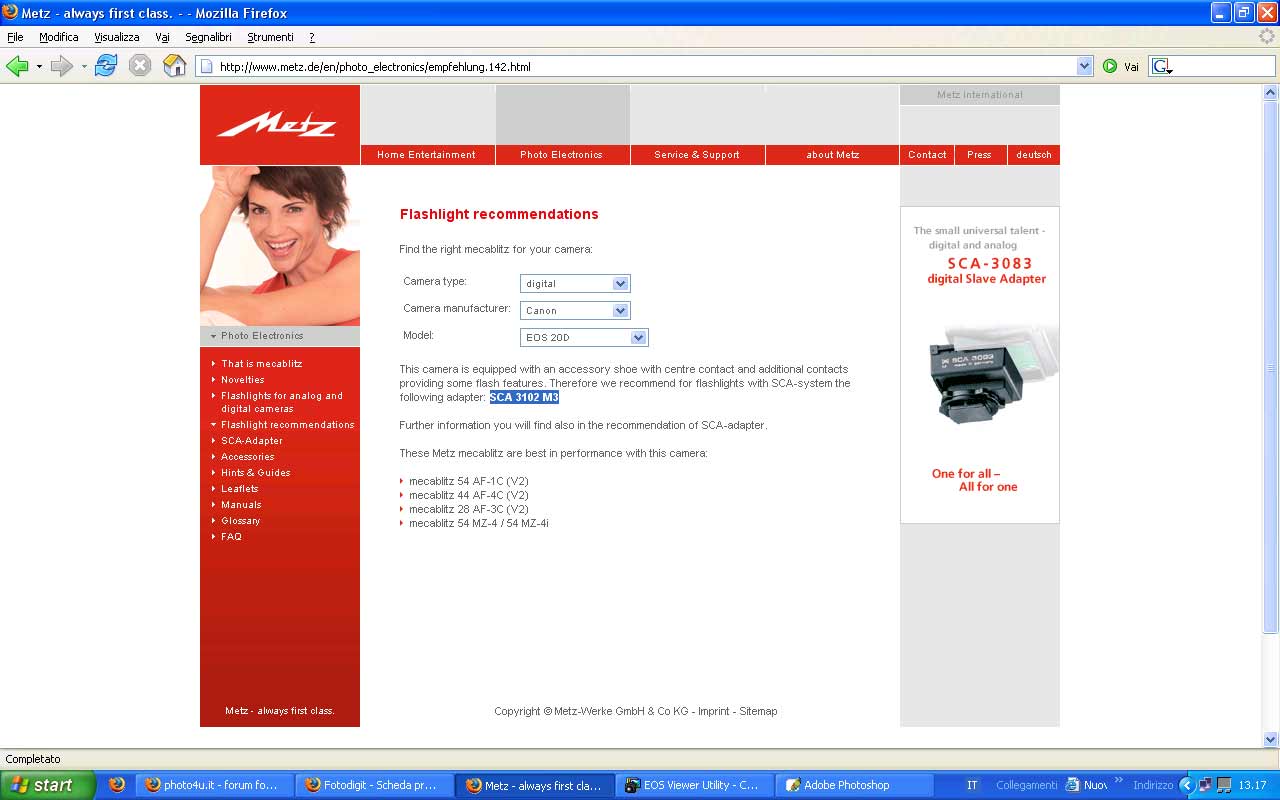Click the Stop loading icon
This screenshot has width=1280, height=800.
pos(140,66)
